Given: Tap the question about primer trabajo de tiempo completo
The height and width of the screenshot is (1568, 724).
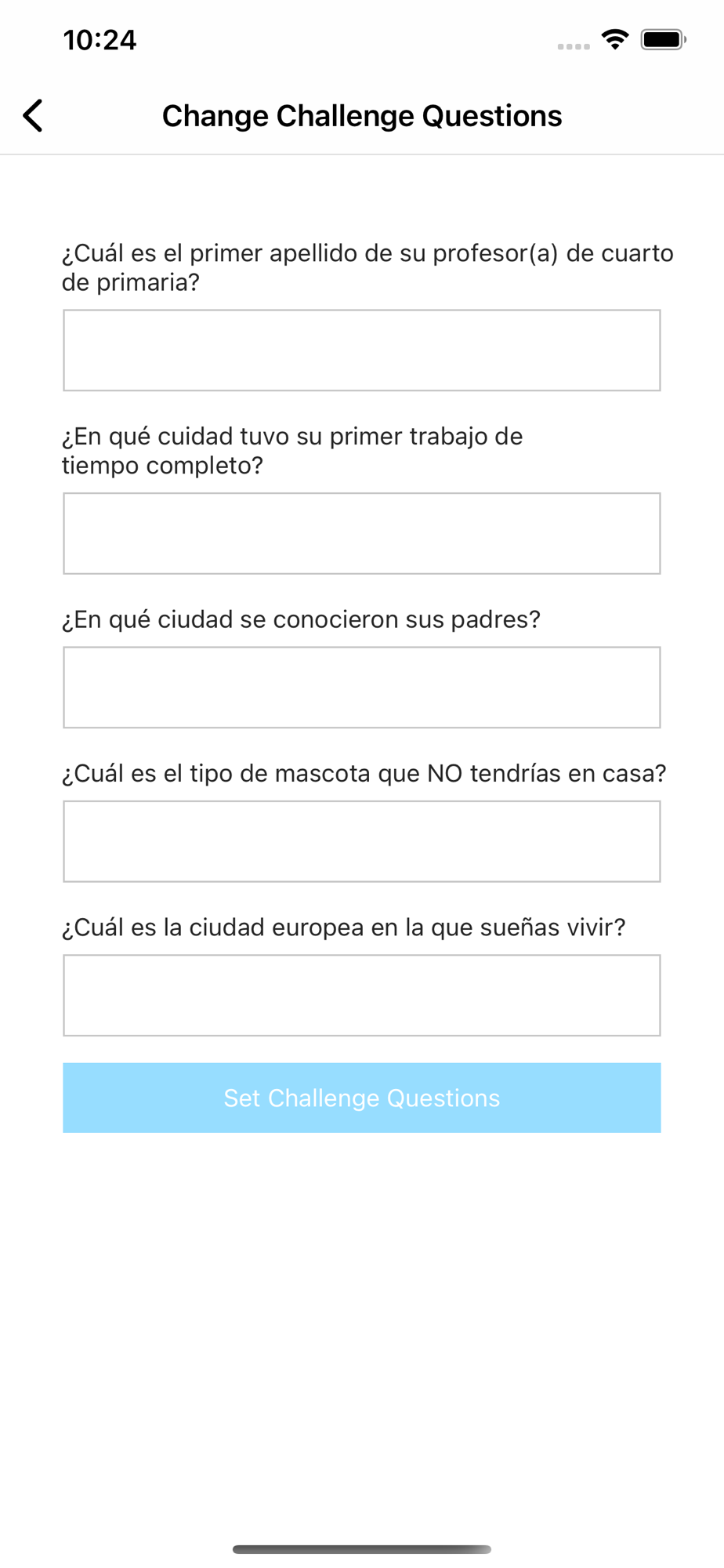Looking at the screenshot, I should [292, 451].
